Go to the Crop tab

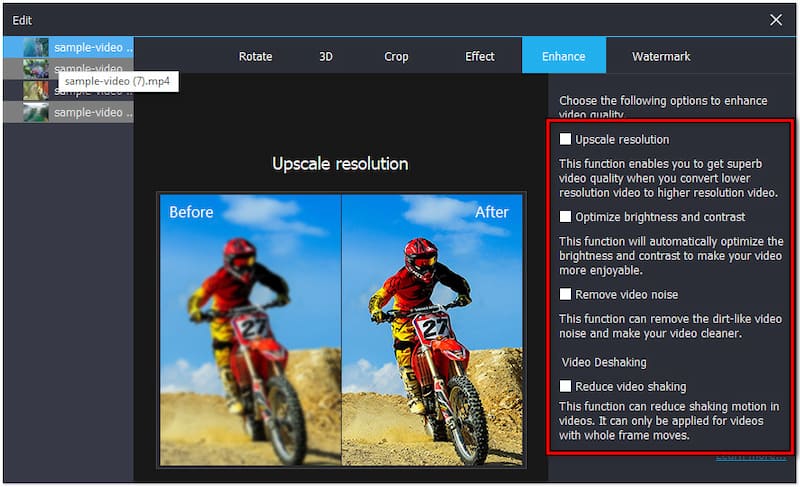[x=396, y=57]
